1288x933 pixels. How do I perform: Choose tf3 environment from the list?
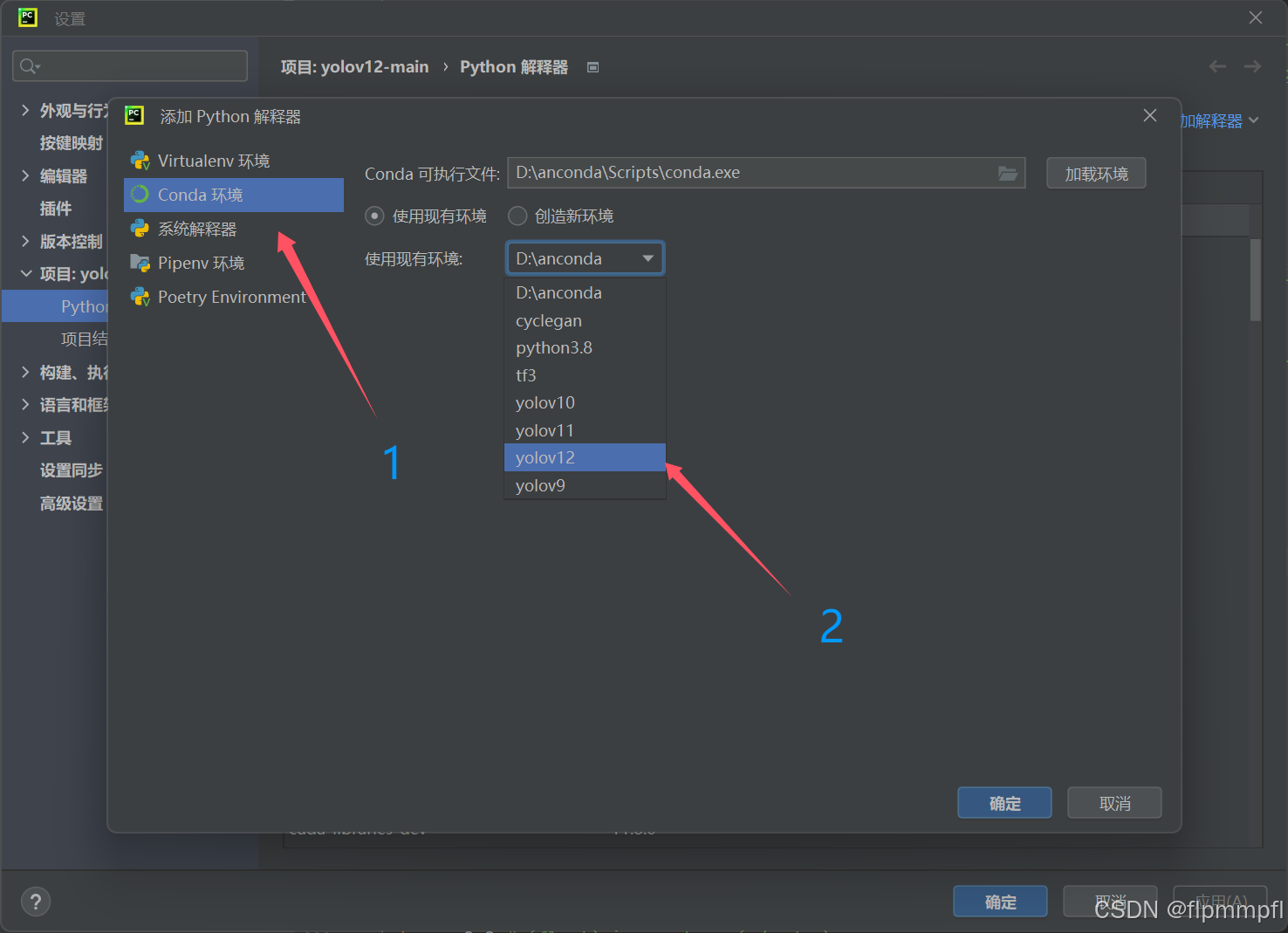pos(585,375)
